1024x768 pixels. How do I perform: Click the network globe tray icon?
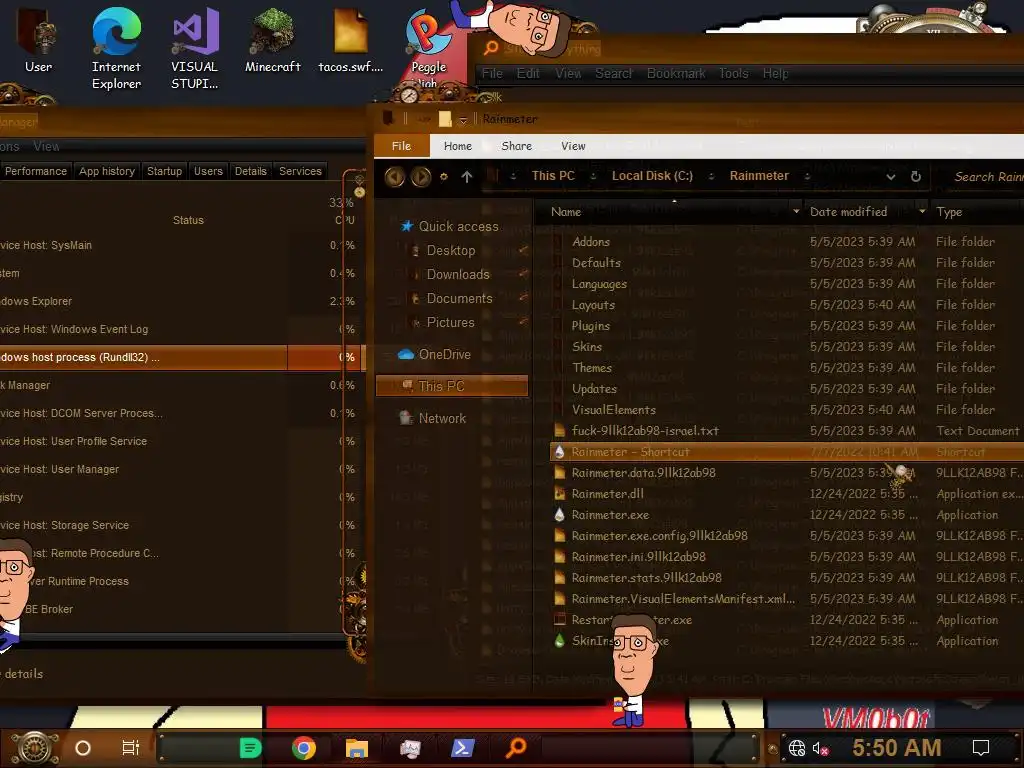(x=797, y=748)
